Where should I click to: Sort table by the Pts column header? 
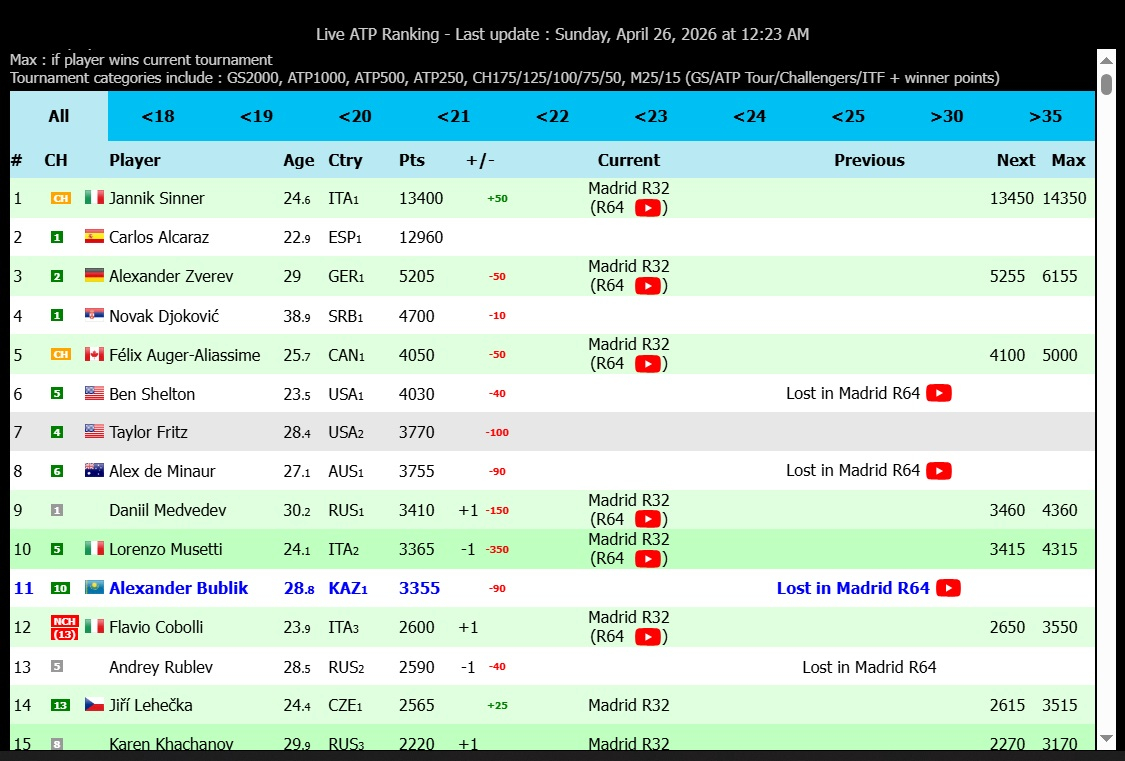tap(411, 160)
